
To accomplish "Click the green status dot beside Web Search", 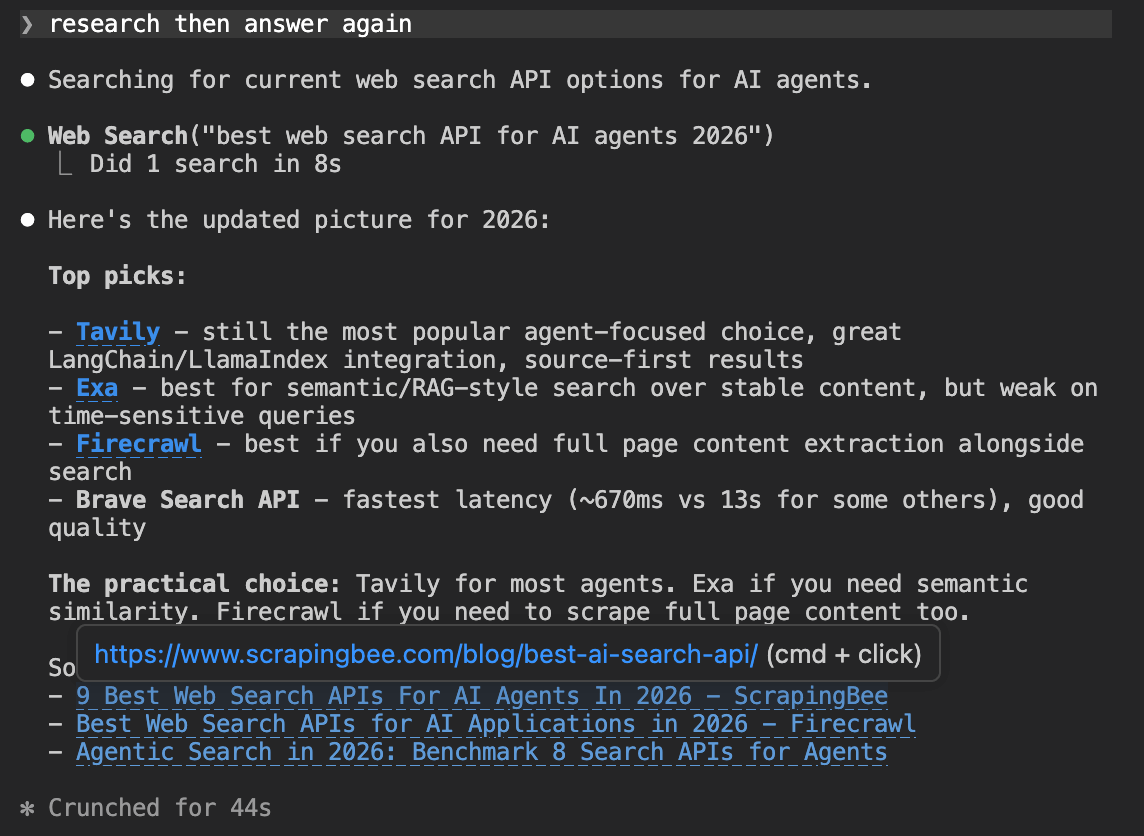I will click(28, 135).
